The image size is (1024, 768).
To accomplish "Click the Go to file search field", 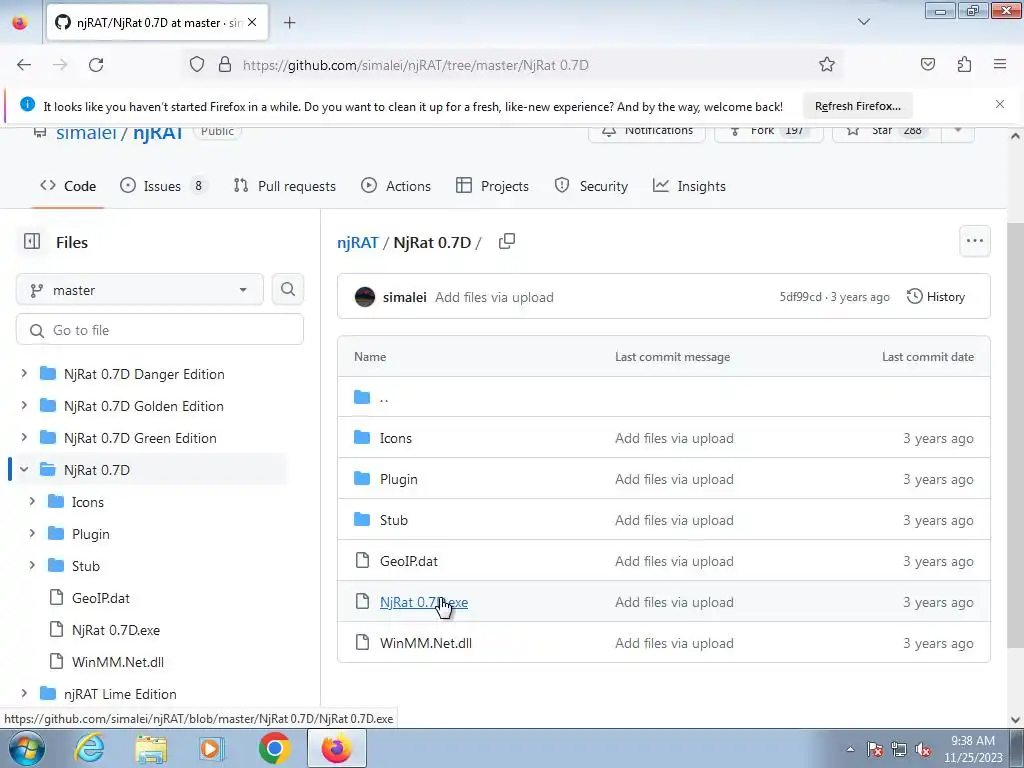I will 160,330.
